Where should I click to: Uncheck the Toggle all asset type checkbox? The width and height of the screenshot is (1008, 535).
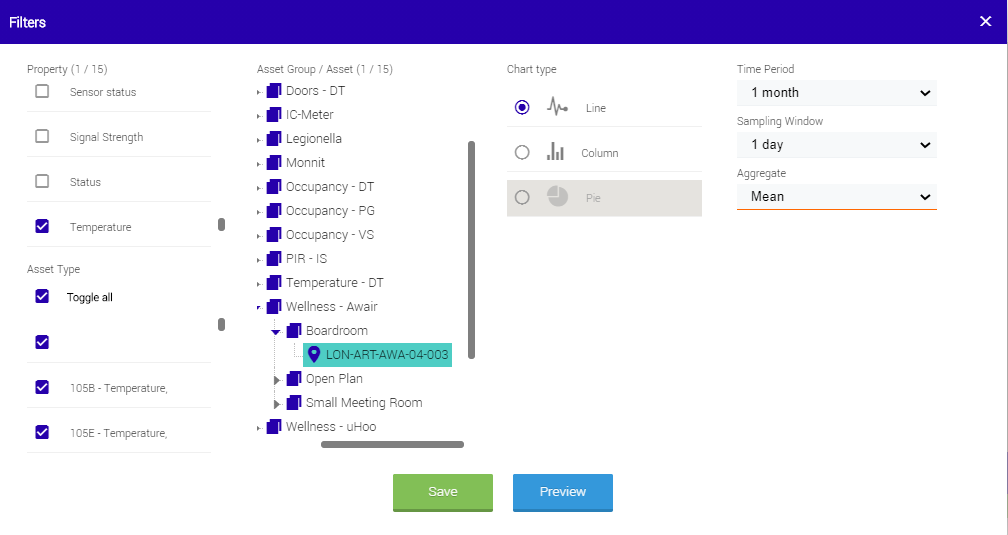pos(42,296)
